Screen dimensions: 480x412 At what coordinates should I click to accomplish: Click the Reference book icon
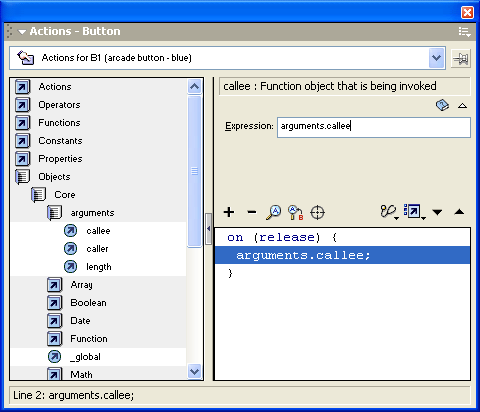(x=442, y=105)
